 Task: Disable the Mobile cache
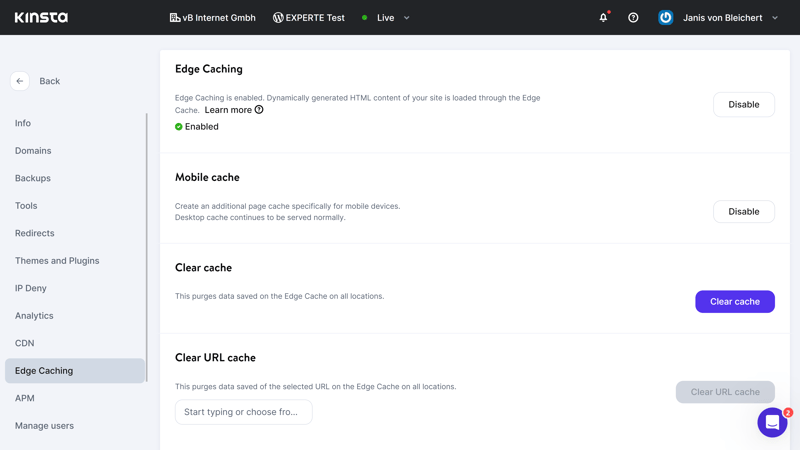[x=743, y=212]
